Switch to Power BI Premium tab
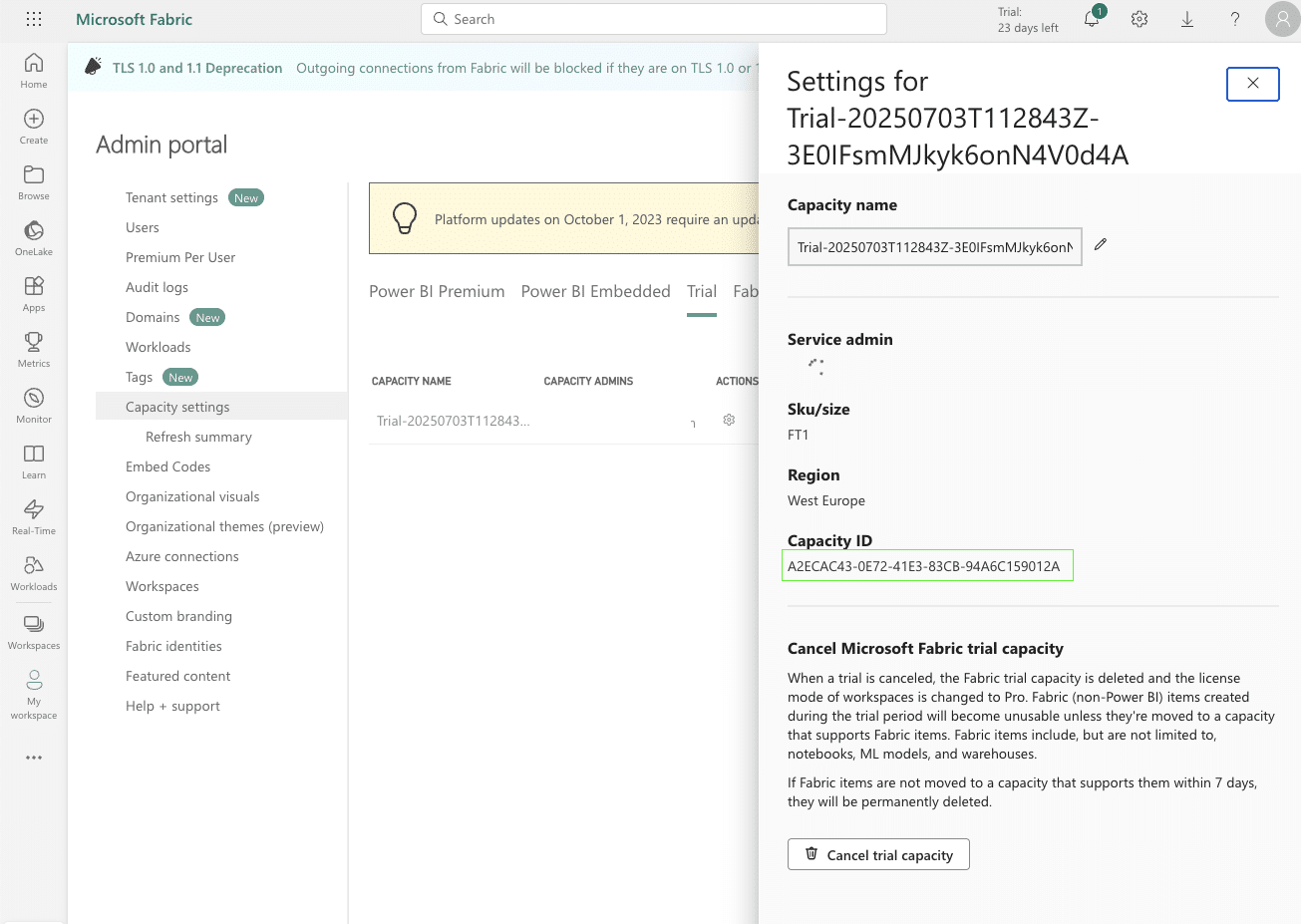 (437, 291)
